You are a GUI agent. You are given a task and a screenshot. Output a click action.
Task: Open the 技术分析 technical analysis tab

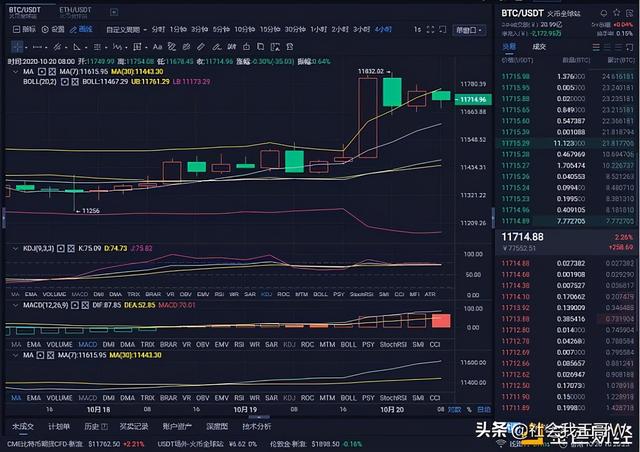pos(256,427)
